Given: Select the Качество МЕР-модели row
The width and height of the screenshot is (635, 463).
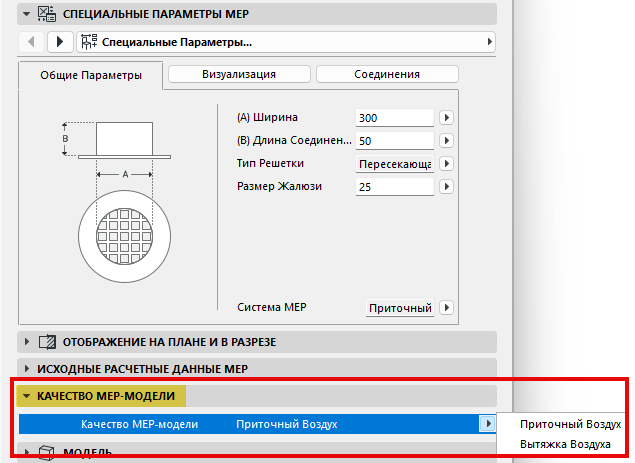Looking at the screenshot, I should pos(257,424).
